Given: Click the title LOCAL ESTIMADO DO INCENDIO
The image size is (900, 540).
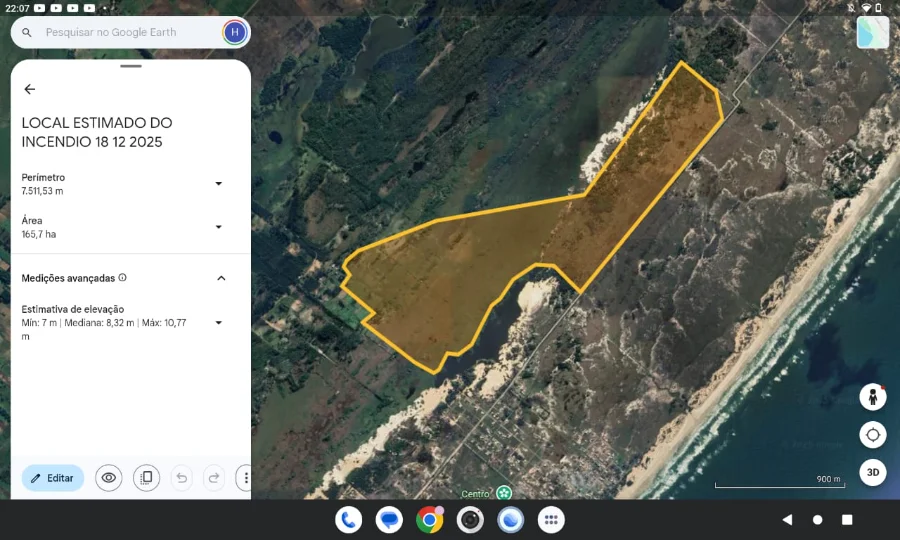Looking at the screenshot, I should pyautogui.click(x=96, y=132).
